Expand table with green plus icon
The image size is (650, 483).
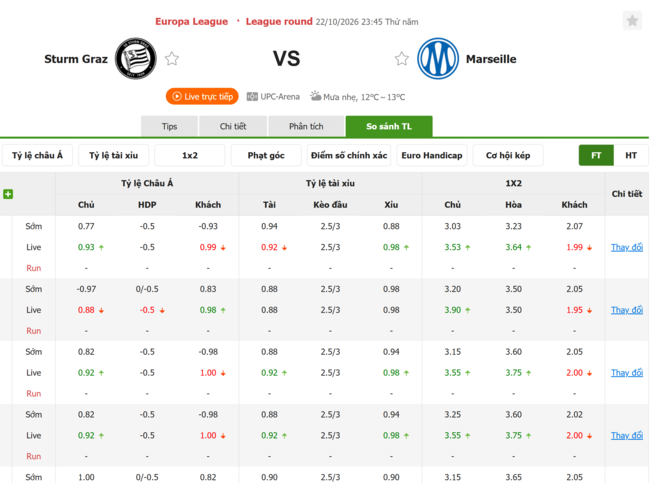point(8,194)
